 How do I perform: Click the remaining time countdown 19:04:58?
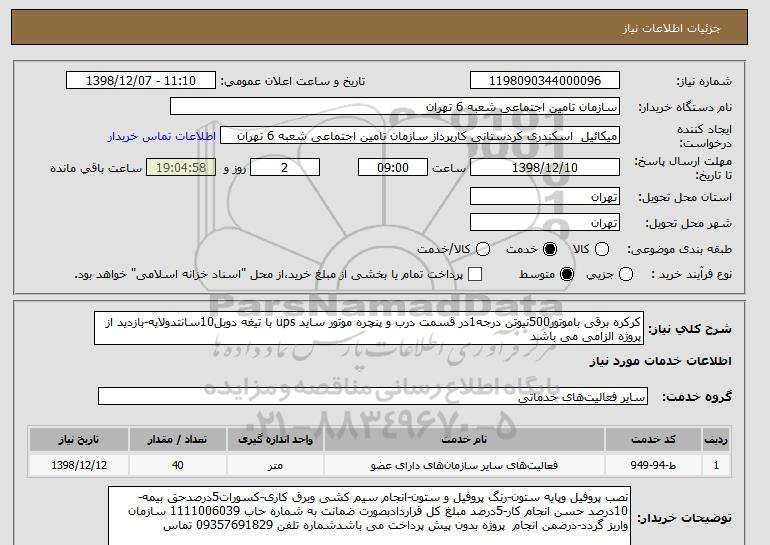[181, 167]
